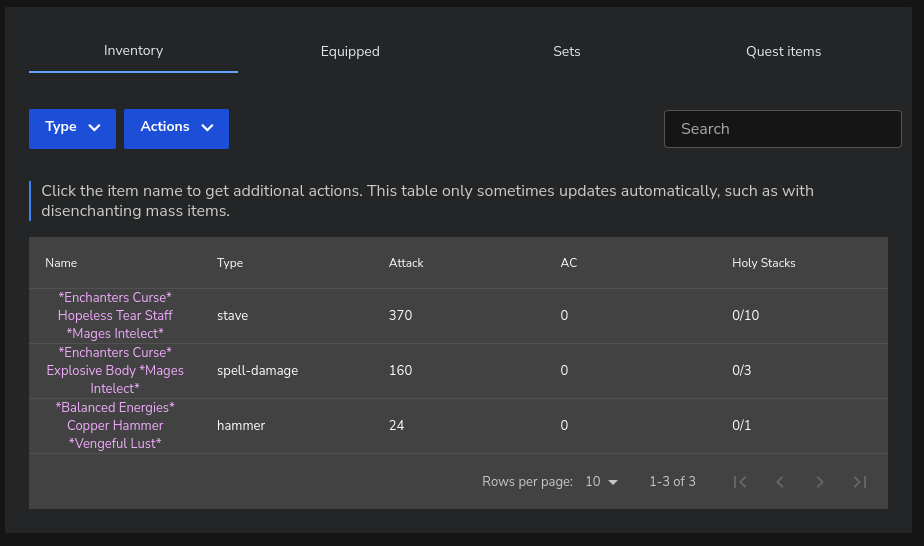This screenshot has height=546, width=924.
Task: Switch to the Inventory tab
Action: 133,51
